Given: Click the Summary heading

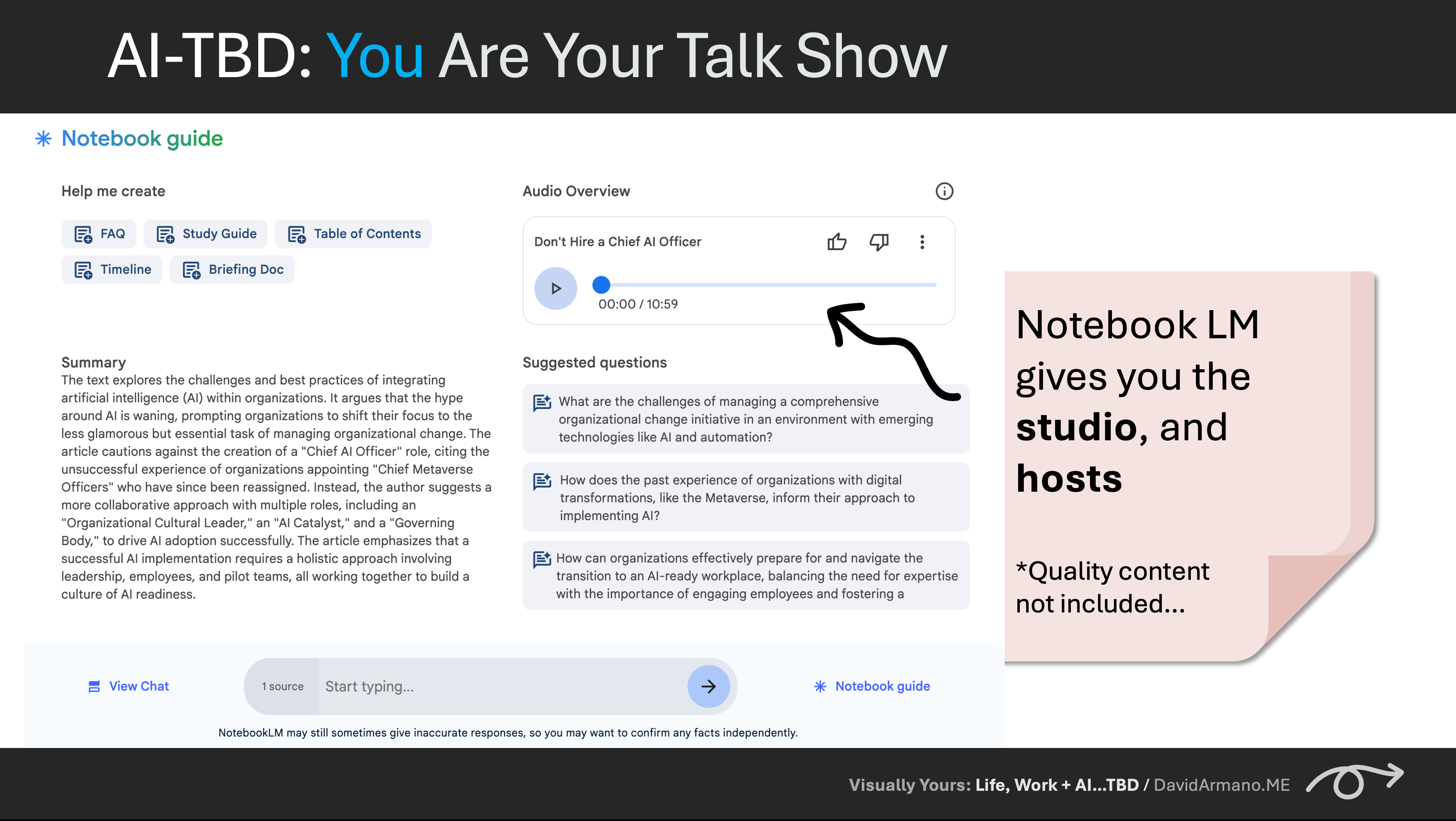Looking at the screenshot, I should (94, 362).
